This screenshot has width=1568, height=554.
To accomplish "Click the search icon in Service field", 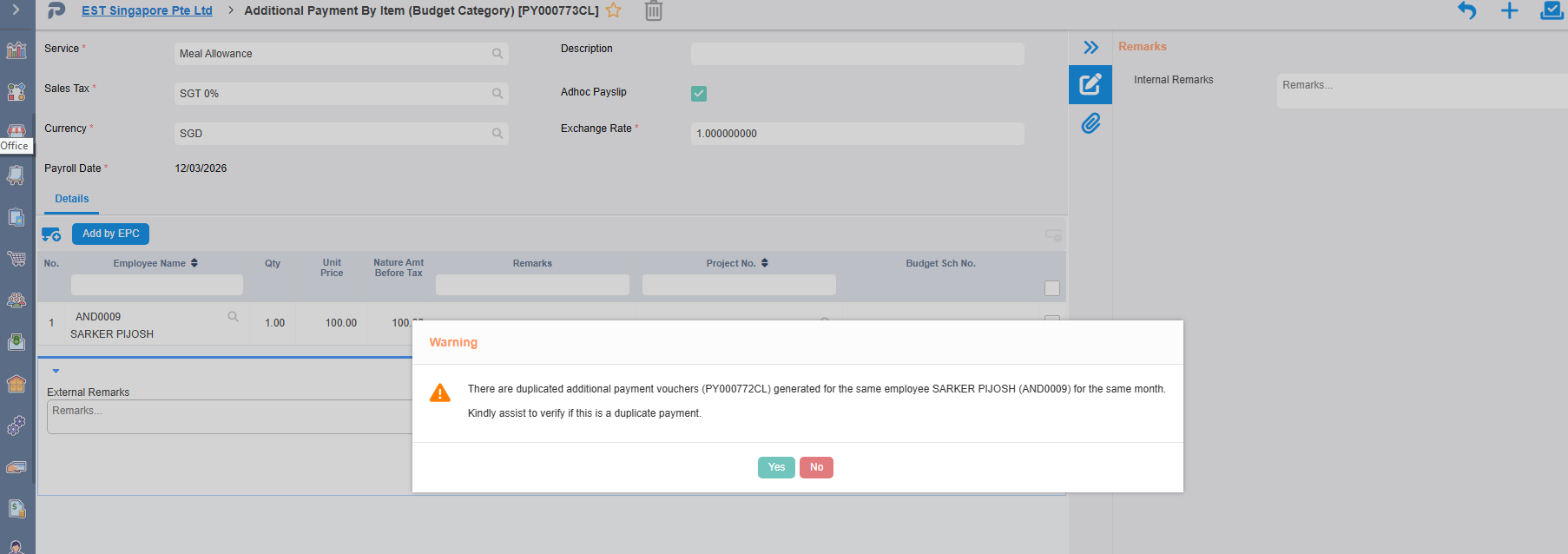I will [x=497, y=54].
